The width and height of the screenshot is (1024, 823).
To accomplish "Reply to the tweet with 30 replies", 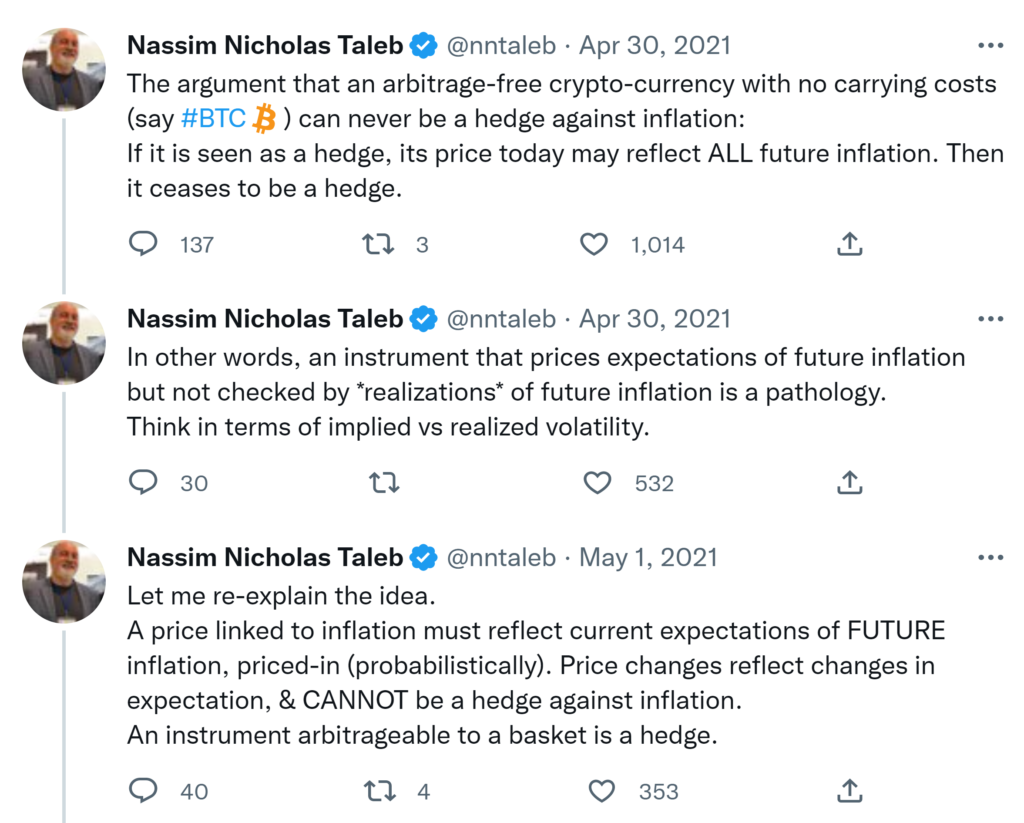I will [144, 483].
